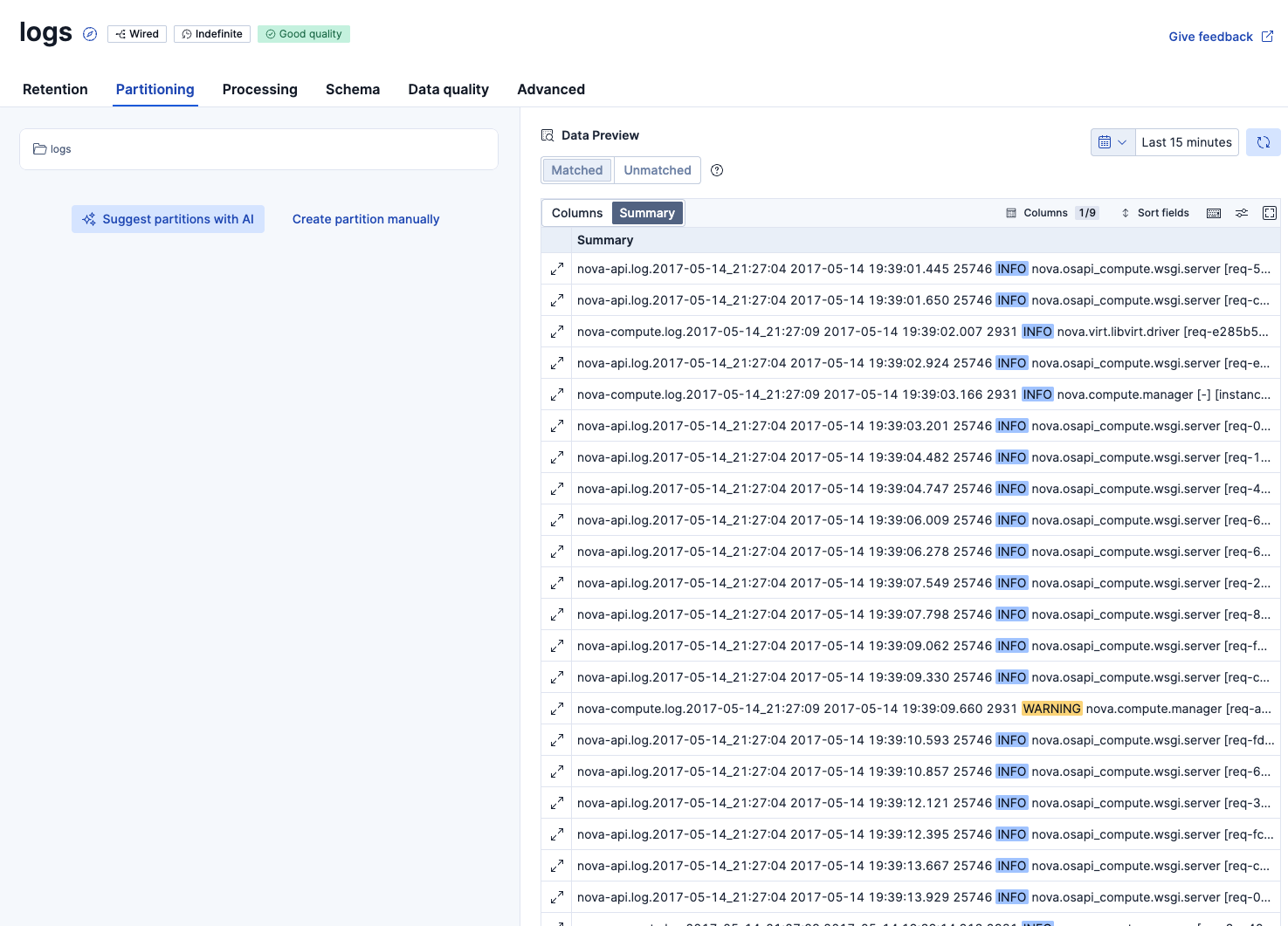Screen dimensions: 1288x926
Task: Expand the row with timestamp 19:39:02.007
Action: click(557, 332)
